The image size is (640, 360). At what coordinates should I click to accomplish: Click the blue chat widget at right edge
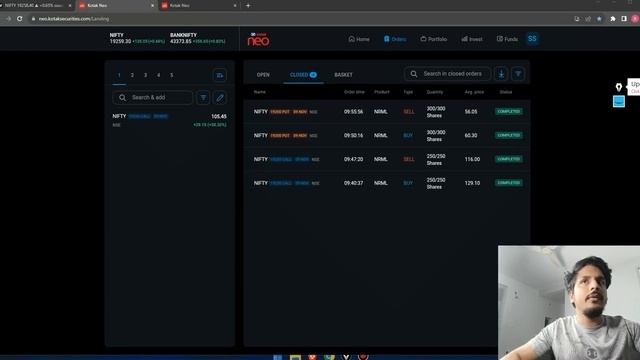click(x=619, y=101)
